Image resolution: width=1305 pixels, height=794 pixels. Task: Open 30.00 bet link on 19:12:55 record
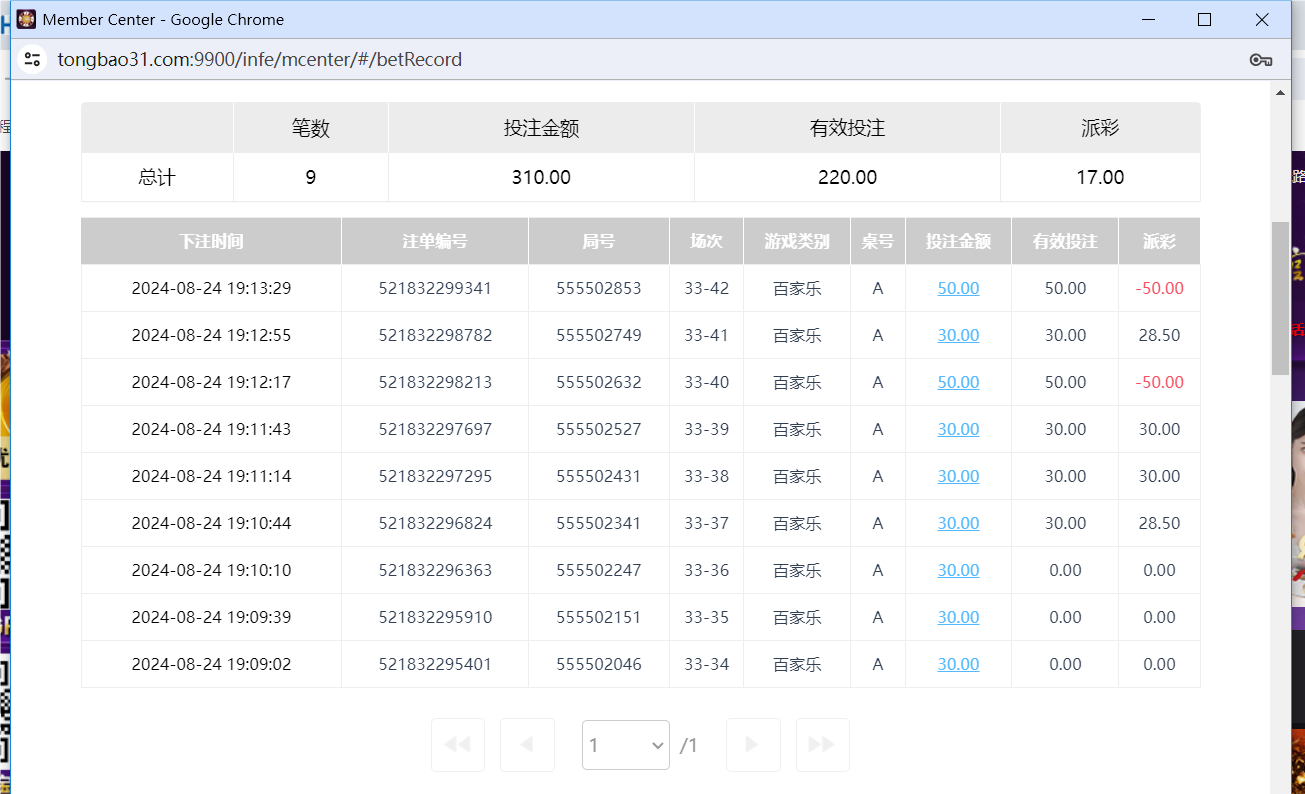coord(958,335)
